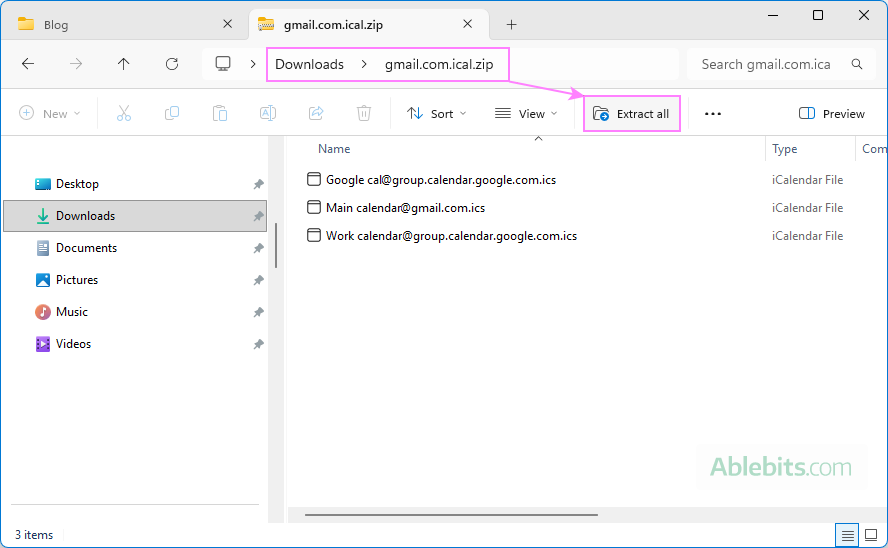This screenshot has width=888, height=548.
Task: Click the pin icon beside Downloads
Action: tap(258, 216)
